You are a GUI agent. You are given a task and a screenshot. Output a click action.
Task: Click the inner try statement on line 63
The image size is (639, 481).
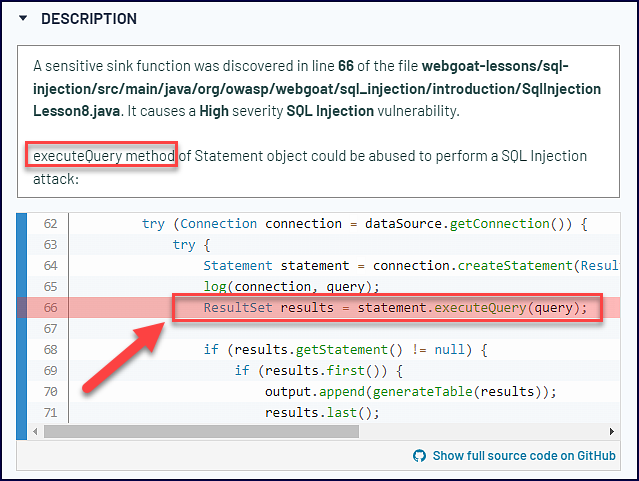coord(184,245)
